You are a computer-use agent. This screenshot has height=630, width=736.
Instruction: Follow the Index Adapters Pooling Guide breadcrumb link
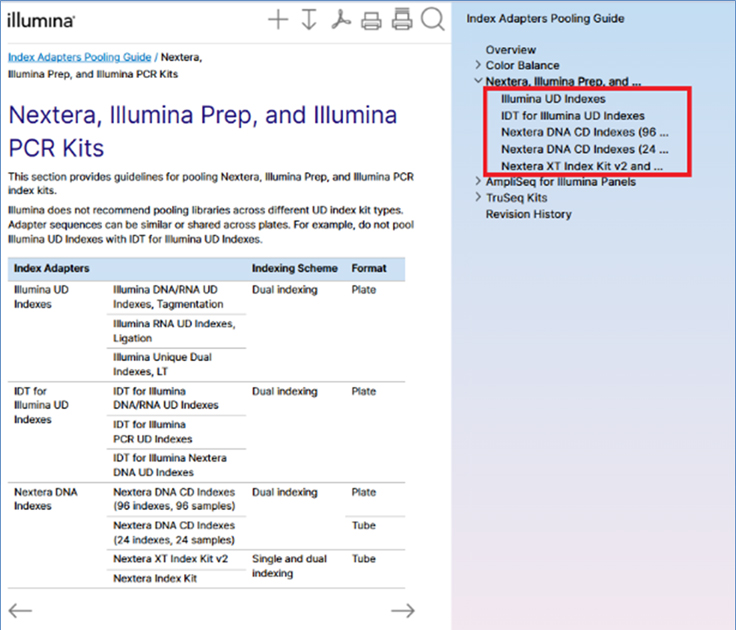(79, 57)
